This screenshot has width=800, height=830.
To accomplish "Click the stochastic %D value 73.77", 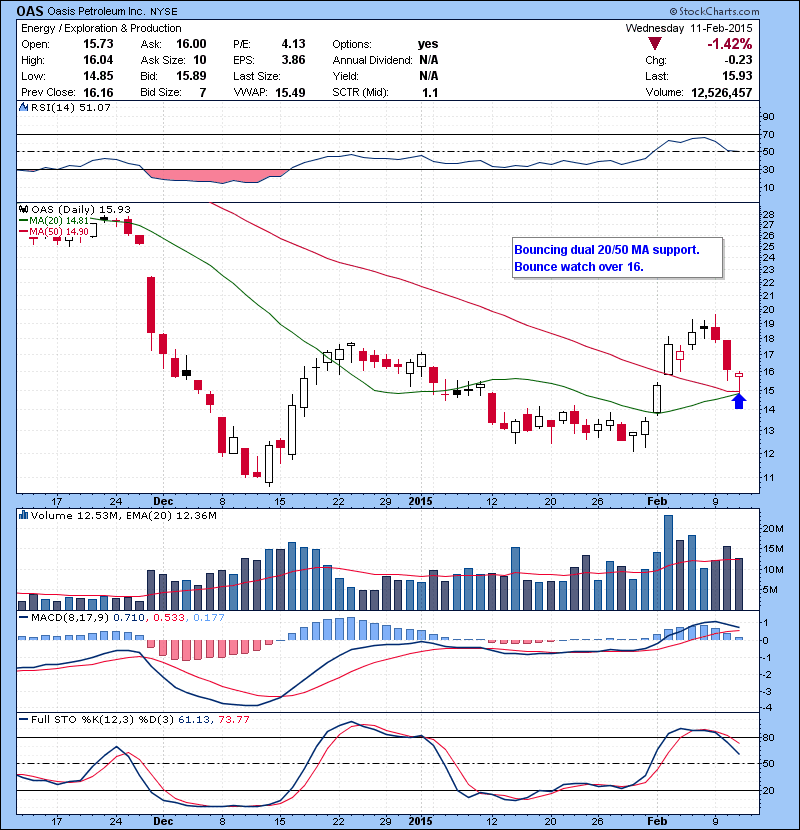I will [x=233, y=719].
